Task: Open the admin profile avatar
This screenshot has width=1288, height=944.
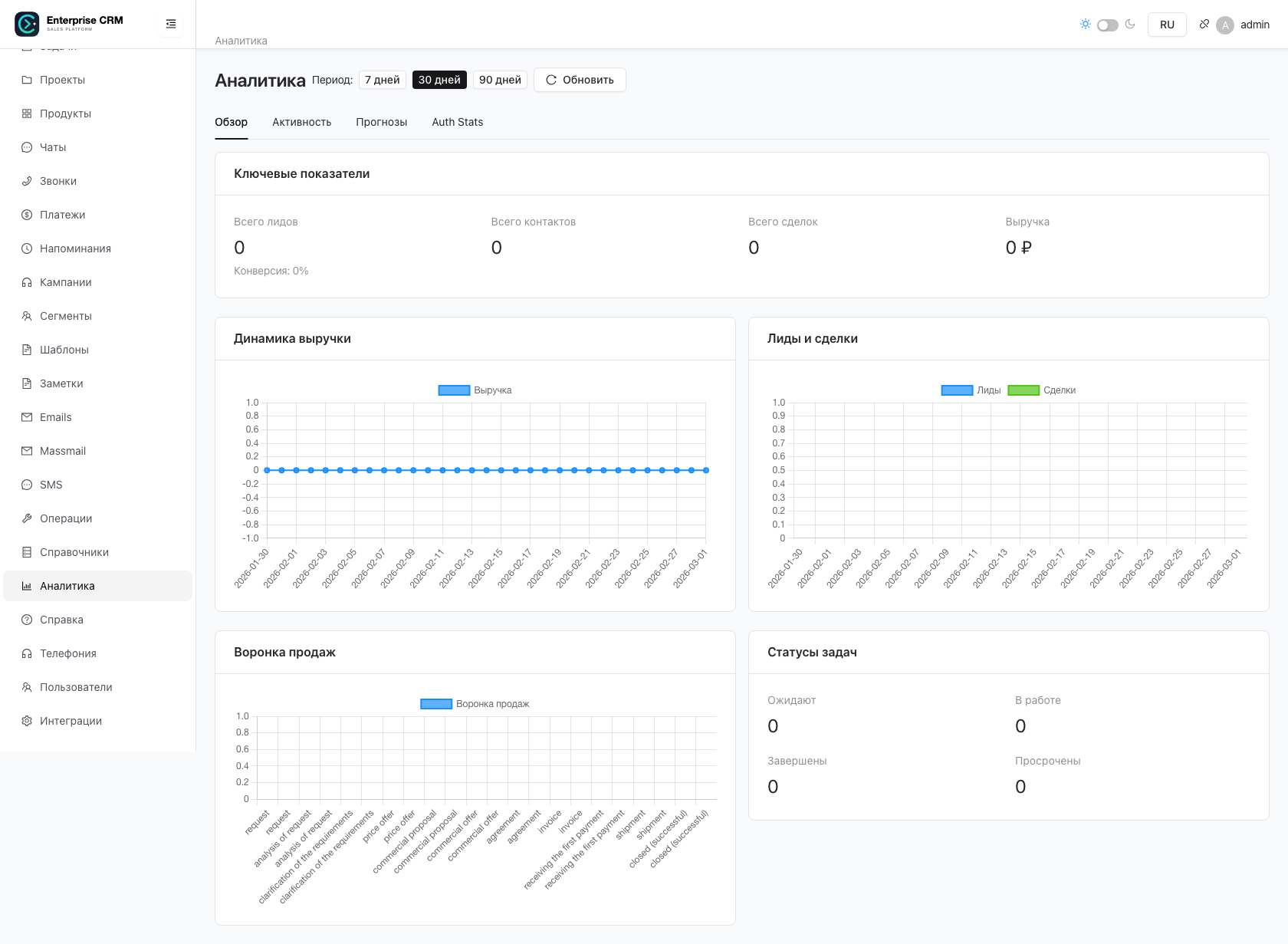Action: pos(1225,25)
